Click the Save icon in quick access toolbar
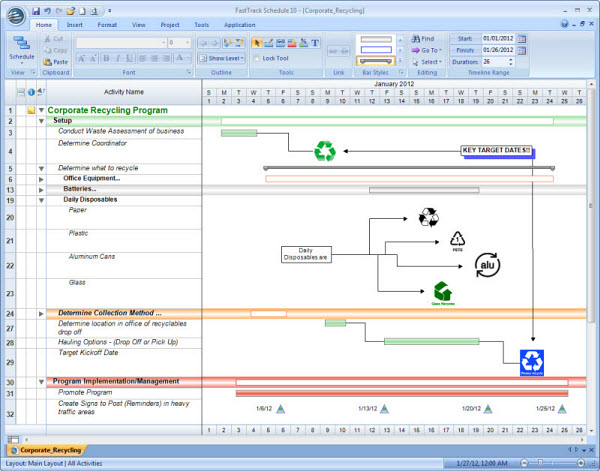The height and width of the screenshot is (471, 600). (x=36, y=10)
